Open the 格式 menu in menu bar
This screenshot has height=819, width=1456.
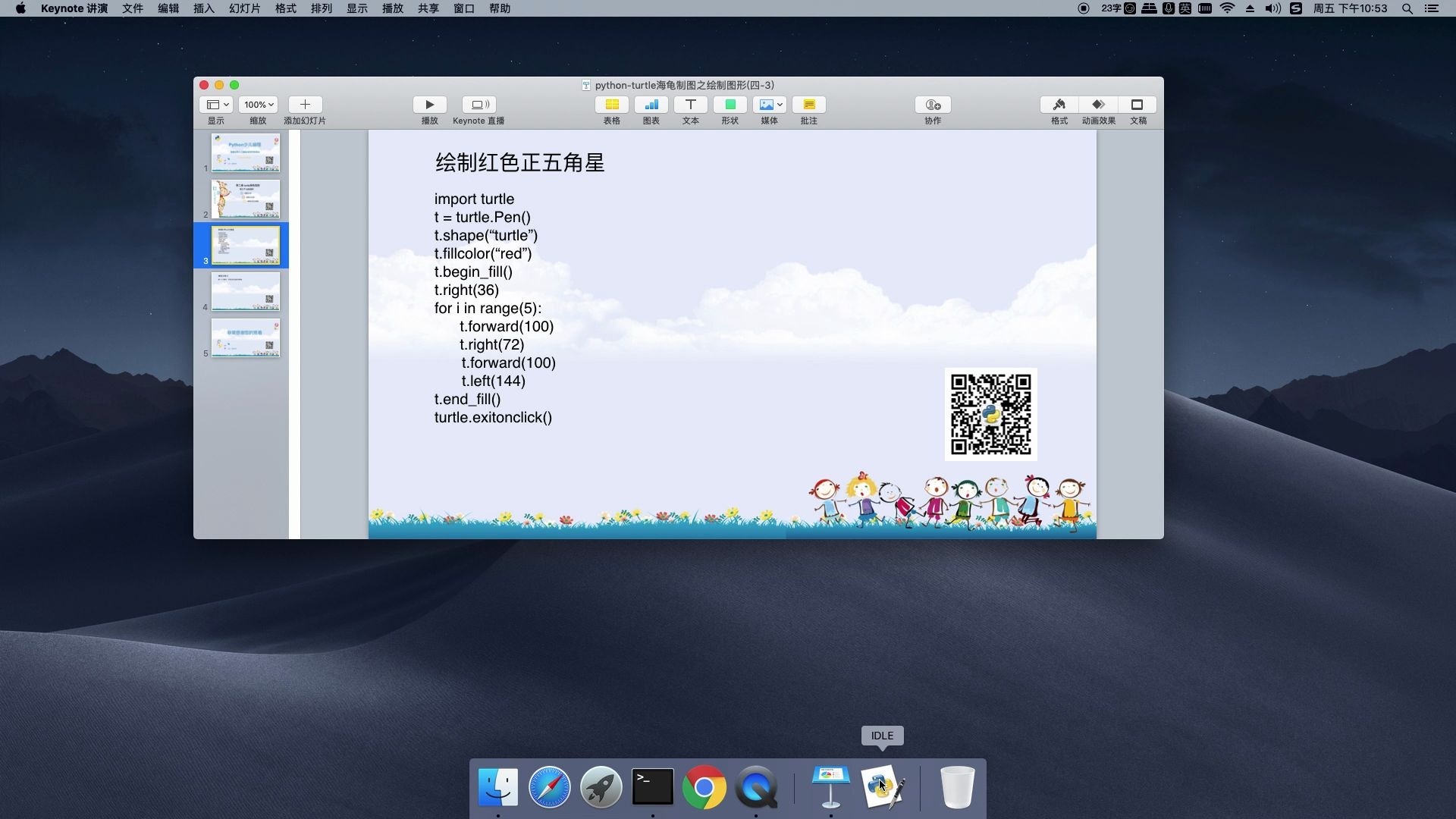(286, 8)
